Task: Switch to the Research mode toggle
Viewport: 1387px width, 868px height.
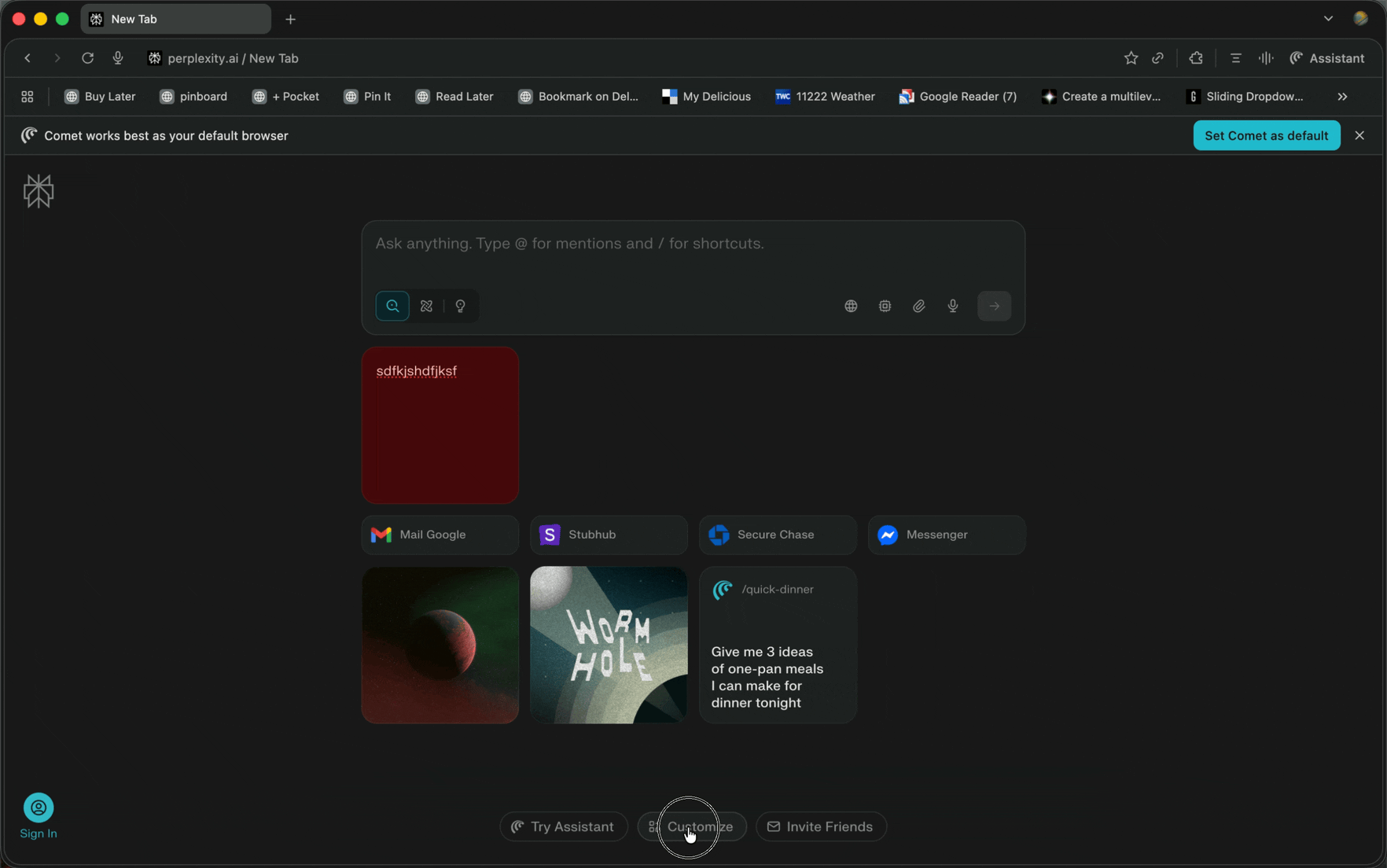Action: coord(426,306)
